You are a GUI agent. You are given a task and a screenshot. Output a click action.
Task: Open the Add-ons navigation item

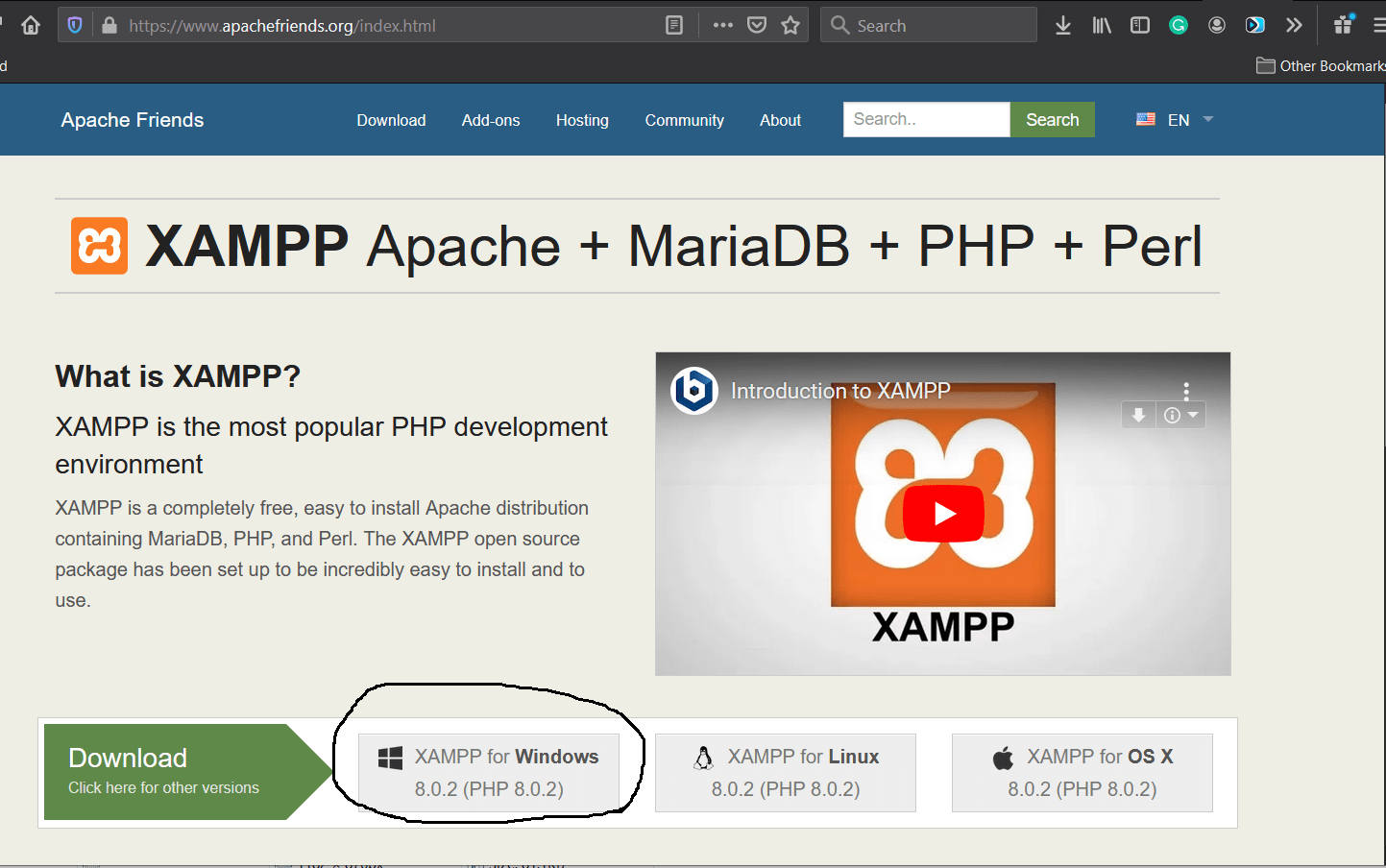(491, 120)
